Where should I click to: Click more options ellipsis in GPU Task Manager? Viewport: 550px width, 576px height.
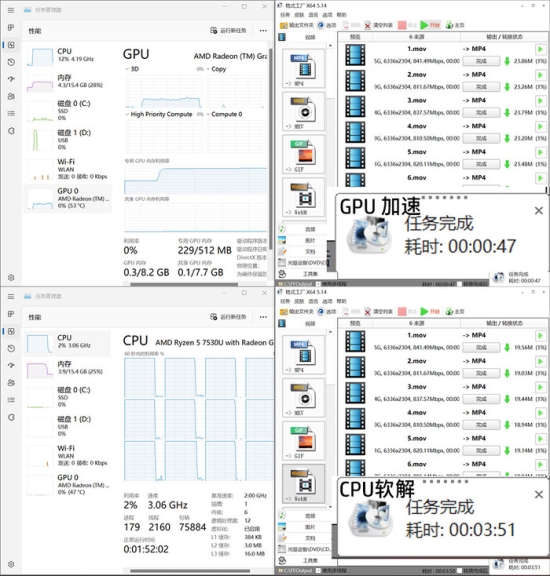(263, 30)
